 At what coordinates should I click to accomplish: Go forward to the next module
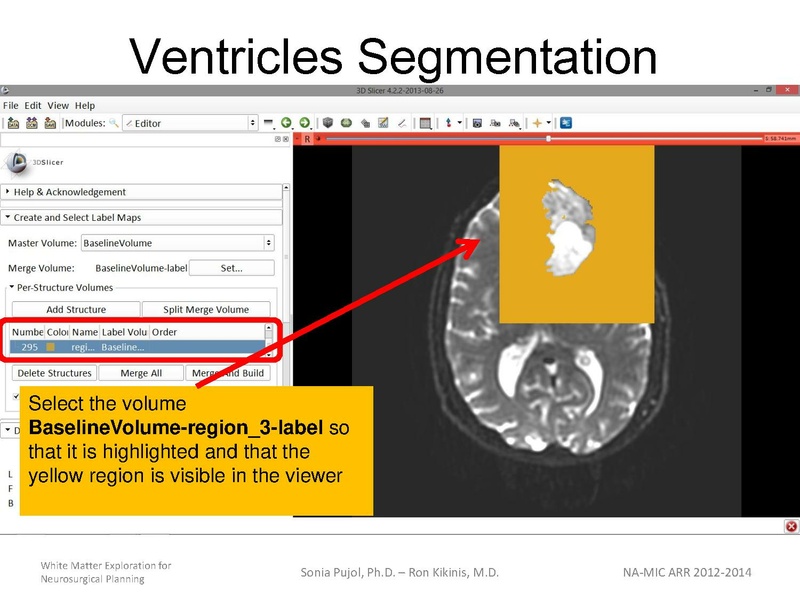(x=305, y=121)
